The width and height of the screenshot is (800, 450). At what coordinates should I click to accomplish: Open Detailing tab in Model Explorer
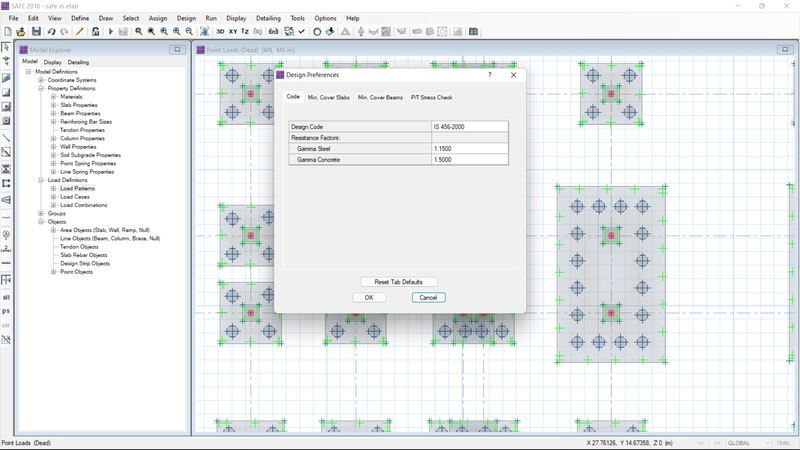pos(78,62)
